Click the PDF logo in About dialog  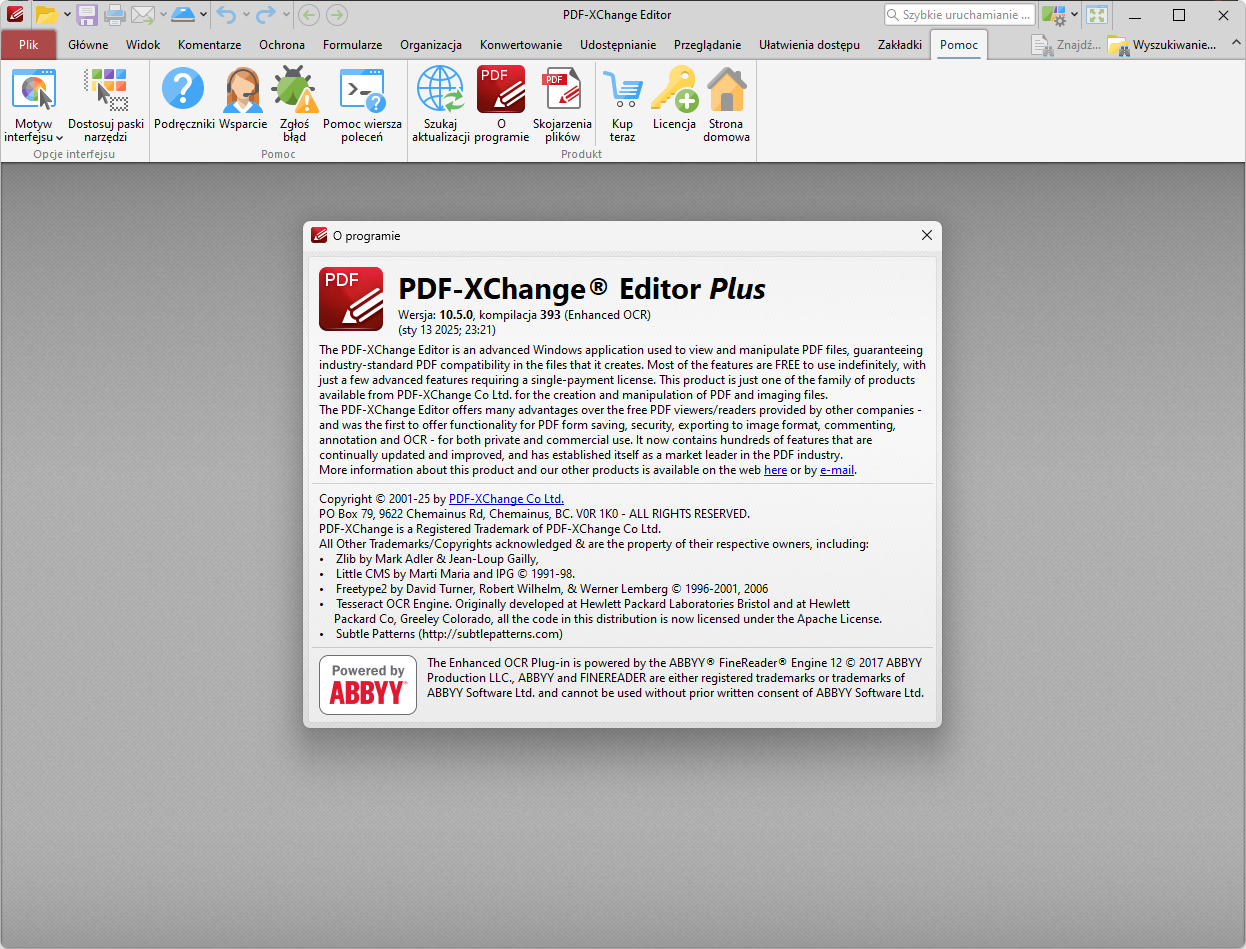click(x=351, y=299)
